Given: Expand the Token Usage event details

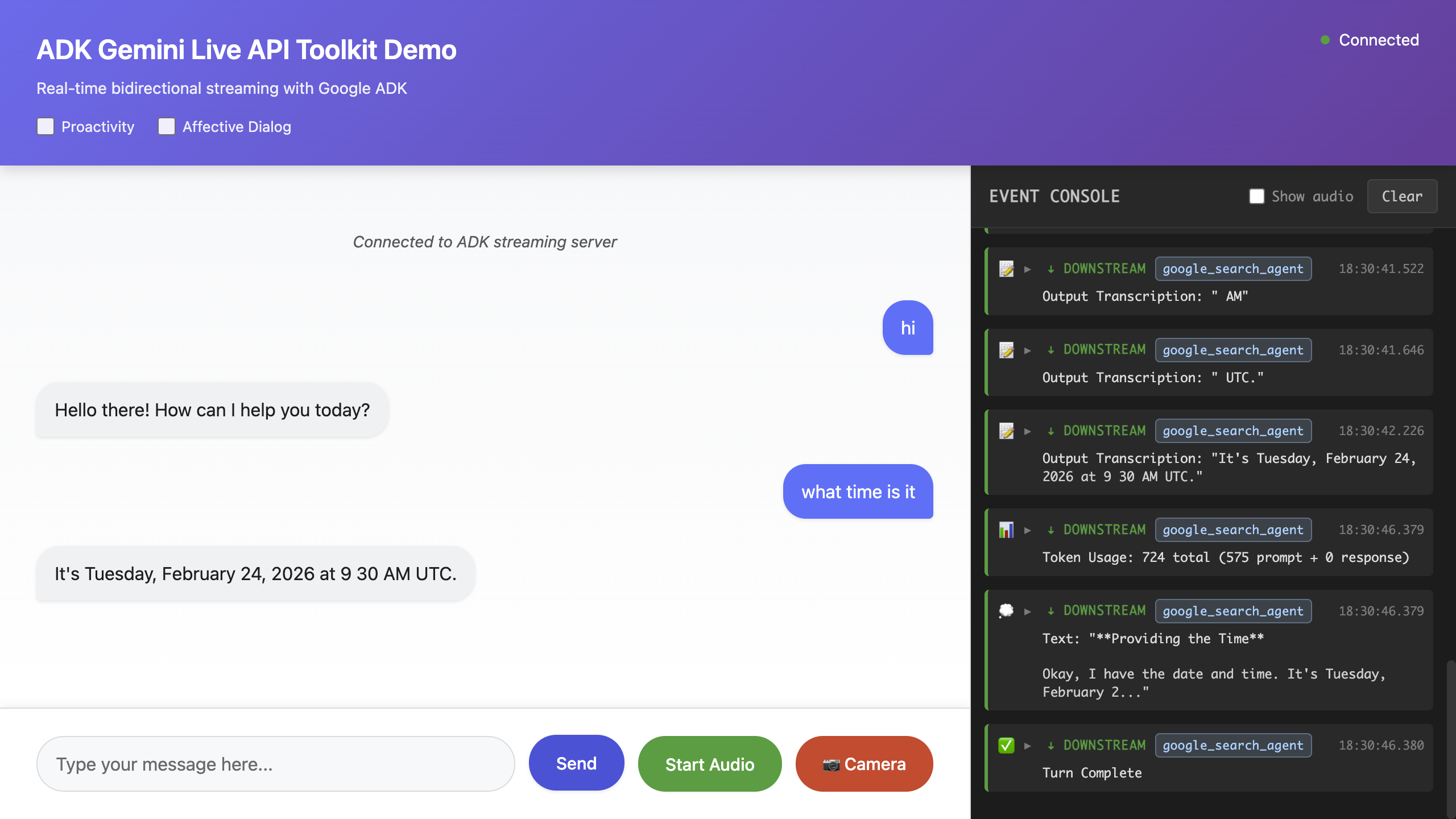Looking at the screenshot, I should click(1028, 530).
